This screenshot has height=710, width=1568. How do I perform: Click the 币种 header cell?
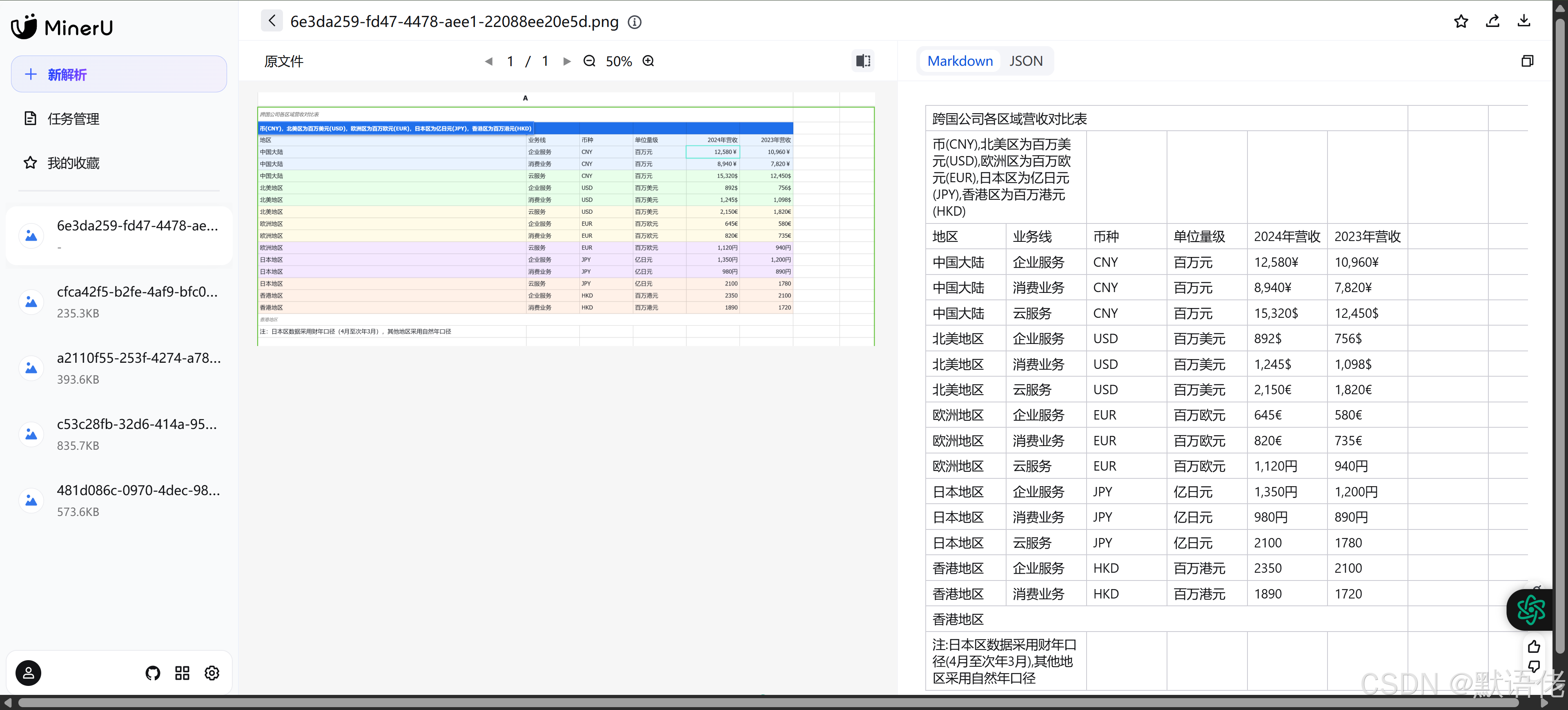[x=1126, y=236]
